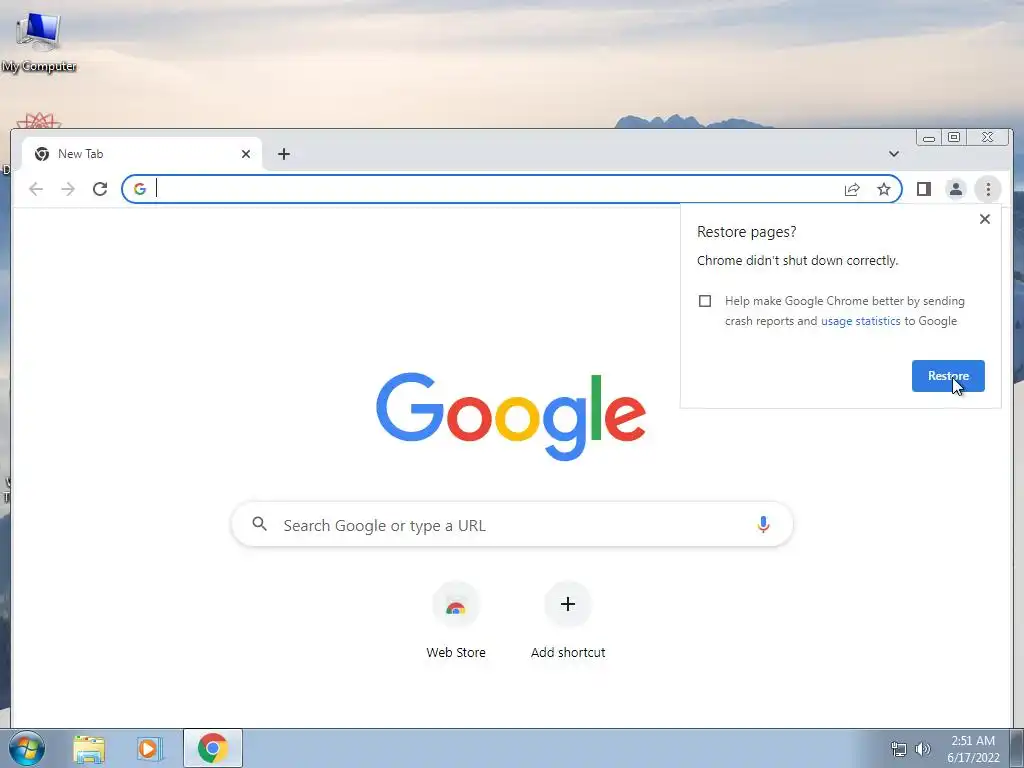Image resolution: width=1024 pixels, height=768 pixels.
Task: Close the New Tab tab
Action: click(x=246, y=154)
